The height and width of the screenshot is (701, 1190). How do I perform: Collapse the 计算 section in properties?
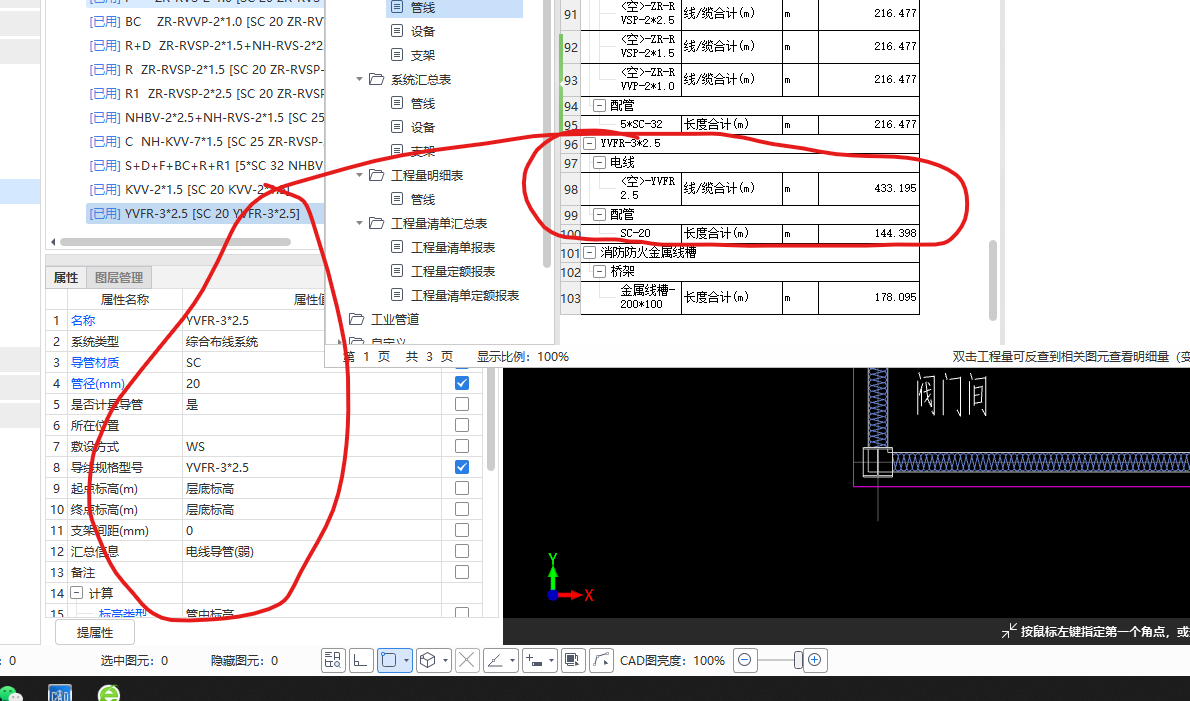[77, 593]
